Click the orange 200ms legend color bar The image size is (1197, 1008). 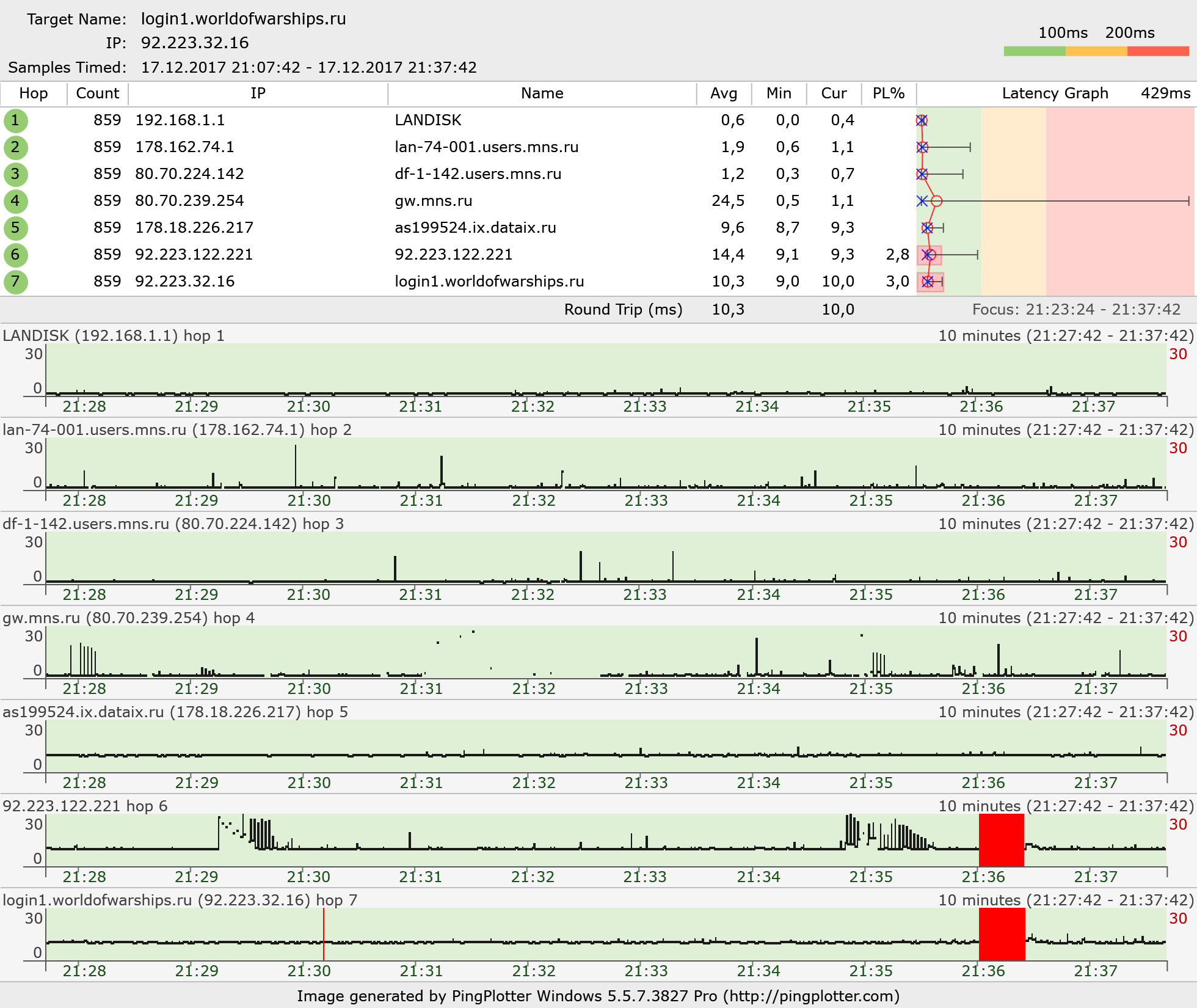coord(1096,51)
